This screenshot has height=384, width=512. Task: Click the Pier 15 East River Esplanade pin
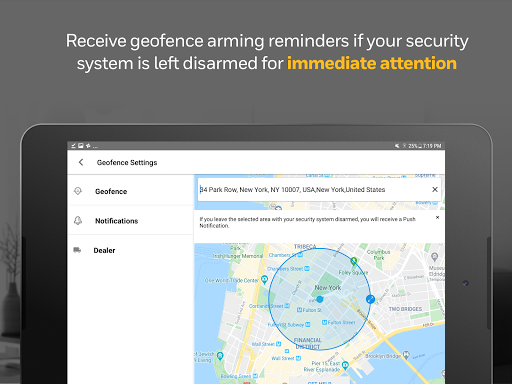click(x=345, y=365)
